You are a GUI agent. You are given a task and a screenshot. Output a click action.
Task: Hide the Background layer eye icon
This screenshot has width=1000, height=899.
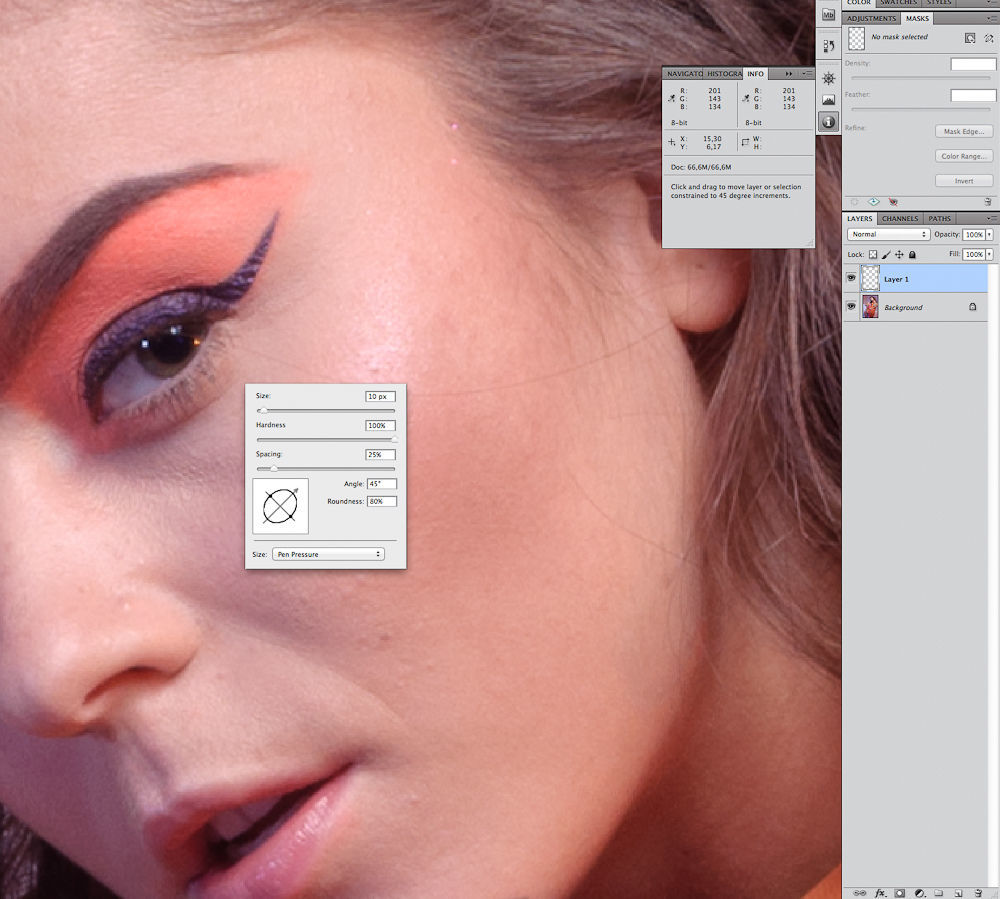852,307
